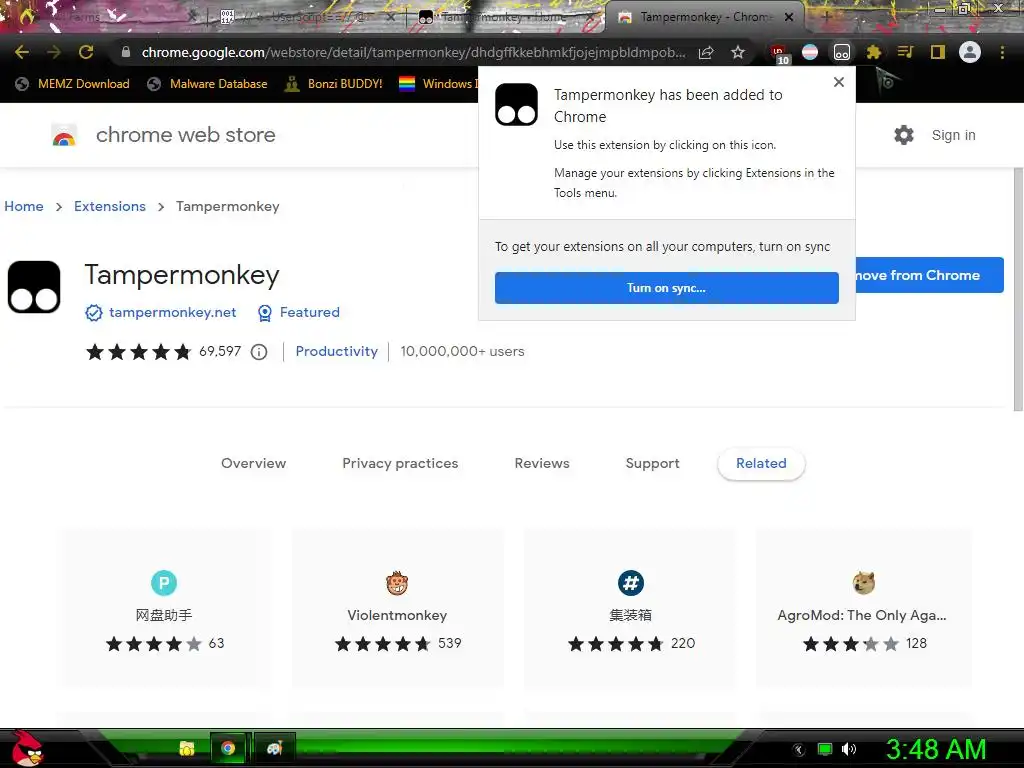Share this page via the share icon
Image resolution: width=1024 pixels, height=768 pixels.
(706, 52)
